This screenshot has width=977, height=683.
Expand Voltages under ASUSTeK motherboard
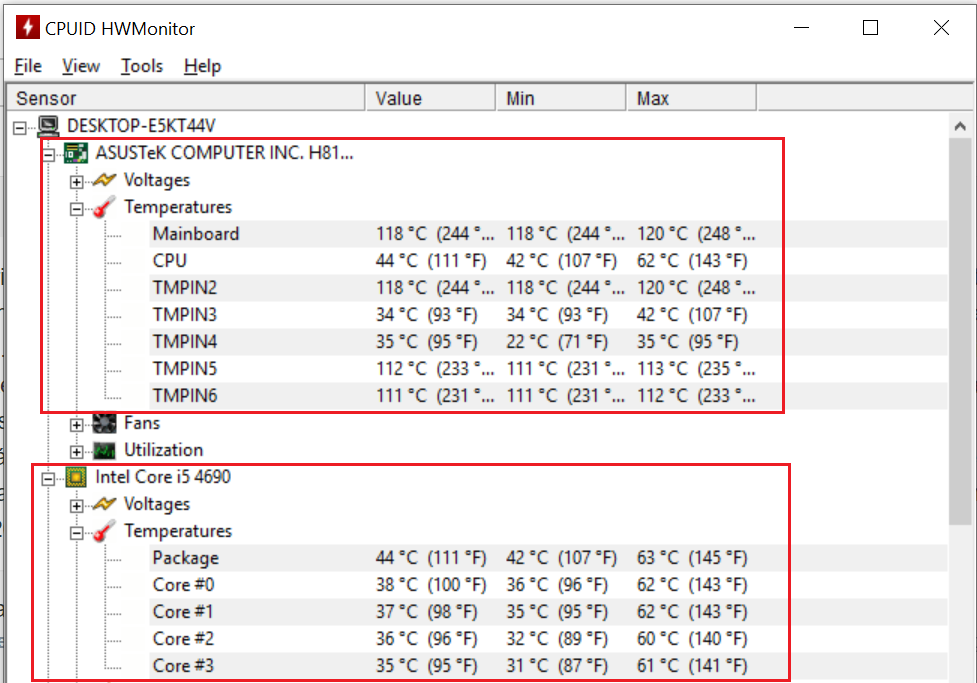pyautogui.click(x=76, y=182)
